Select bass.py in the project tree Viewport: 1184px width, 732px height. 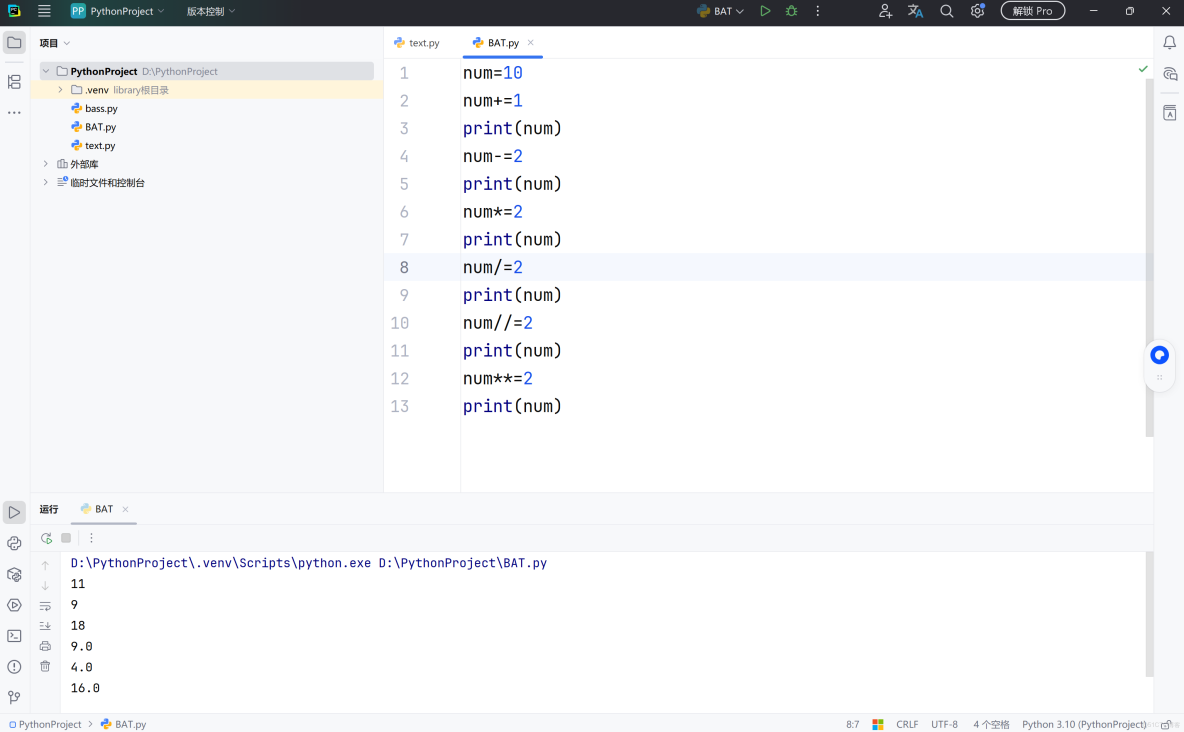click(x=100, y=108)
